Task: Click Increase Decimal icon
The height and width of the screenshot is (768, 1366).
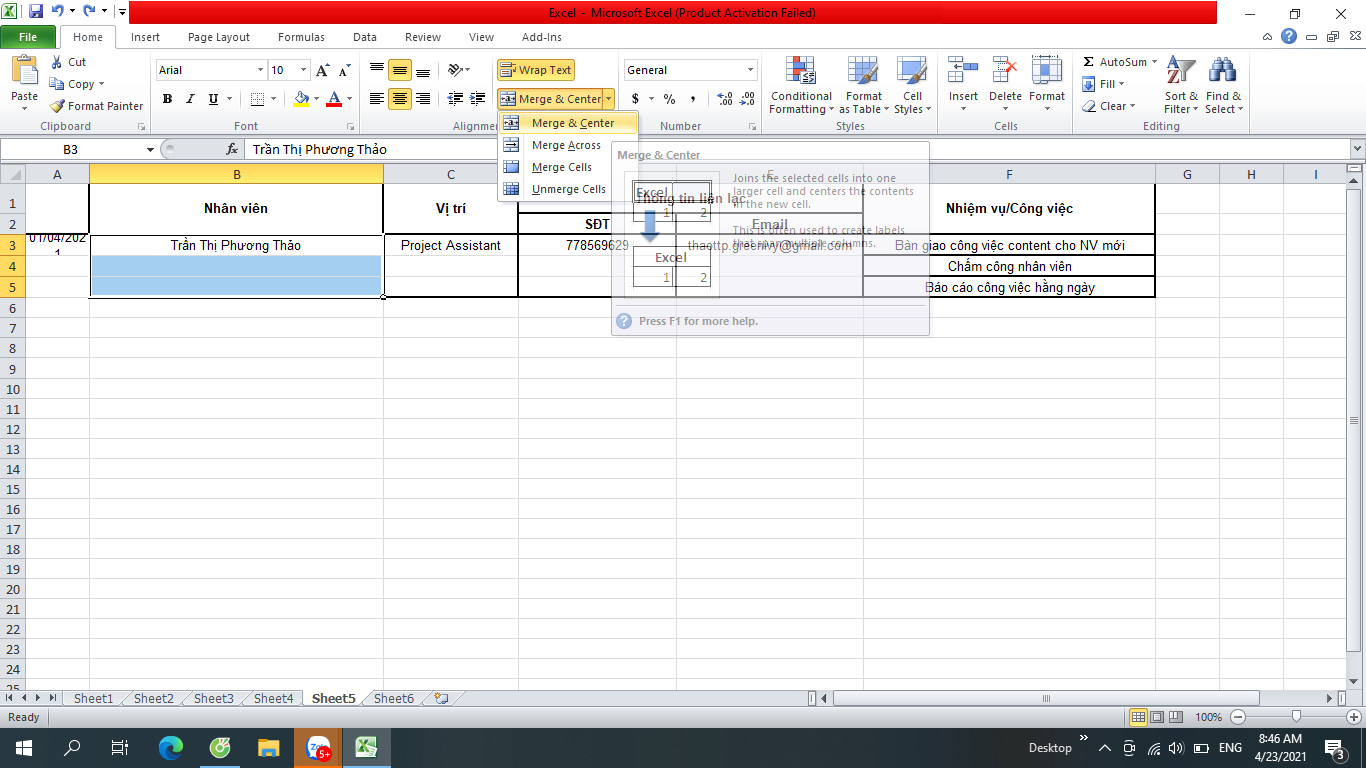Action: coord(724,99)
